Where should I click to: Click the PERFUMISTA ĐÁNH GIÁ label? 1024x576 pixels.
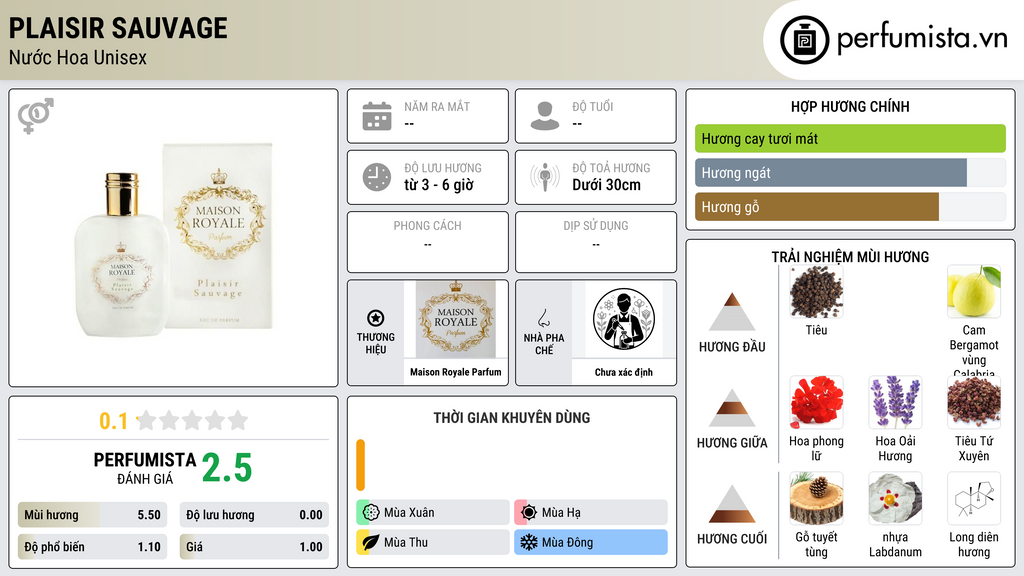coord(145,468)
